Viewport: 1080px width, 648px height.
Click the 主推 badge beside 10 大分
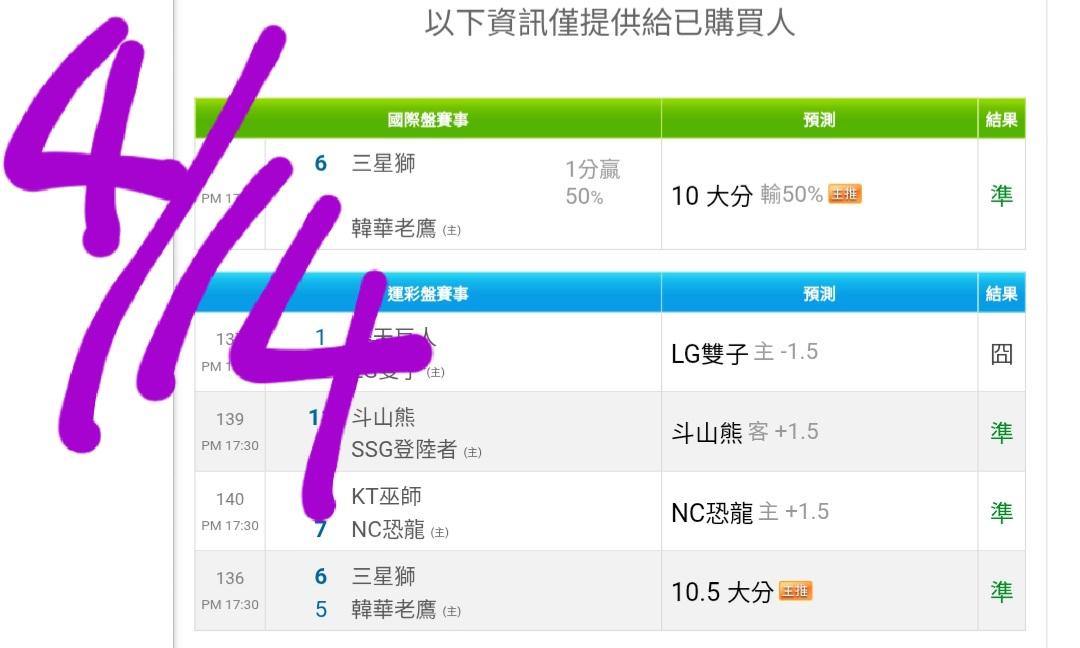pos(845,195)
